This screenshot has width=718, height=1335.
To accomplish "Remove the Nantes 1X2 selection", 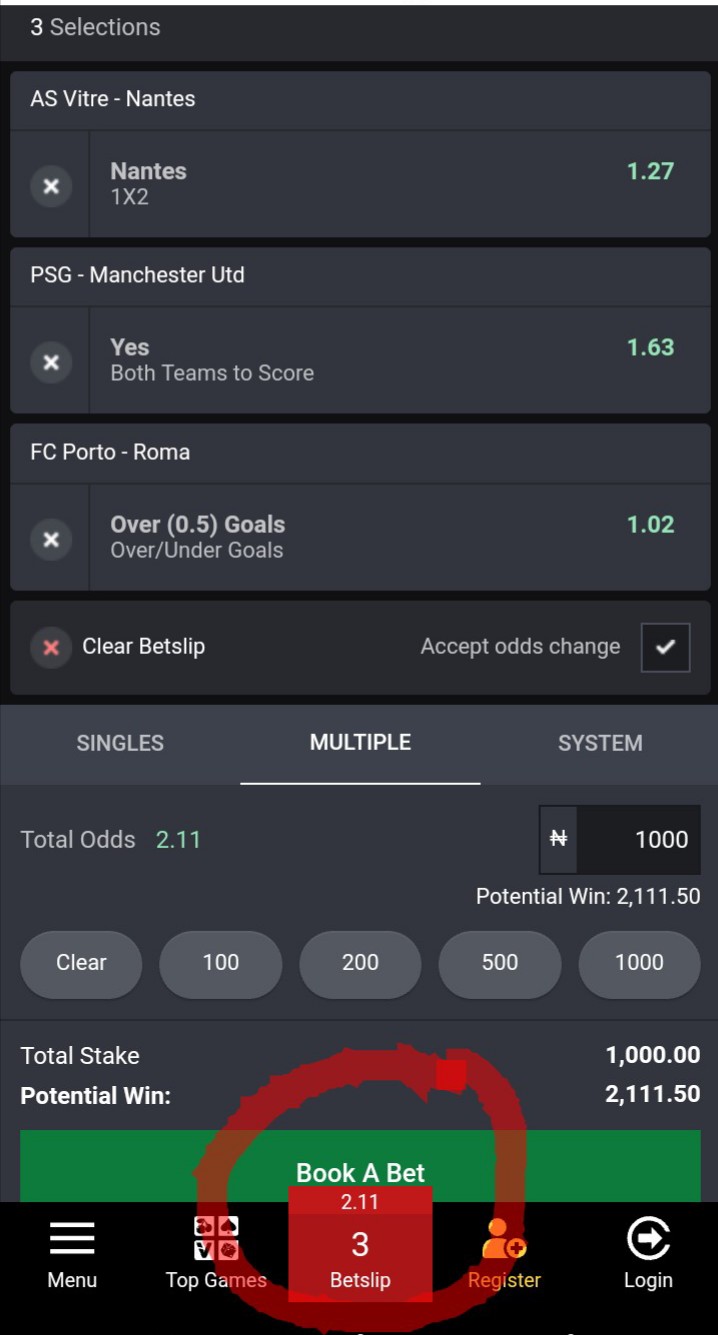I will (51, 185).
